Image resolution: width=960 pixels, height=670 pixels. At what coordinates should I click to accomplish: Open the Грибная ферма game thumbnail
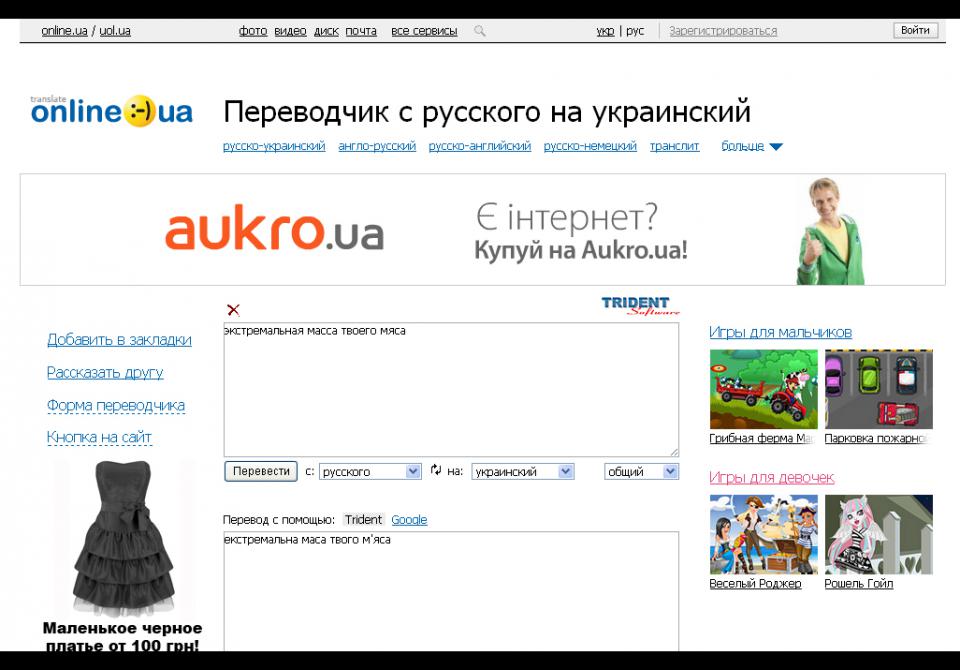[763, 390]
